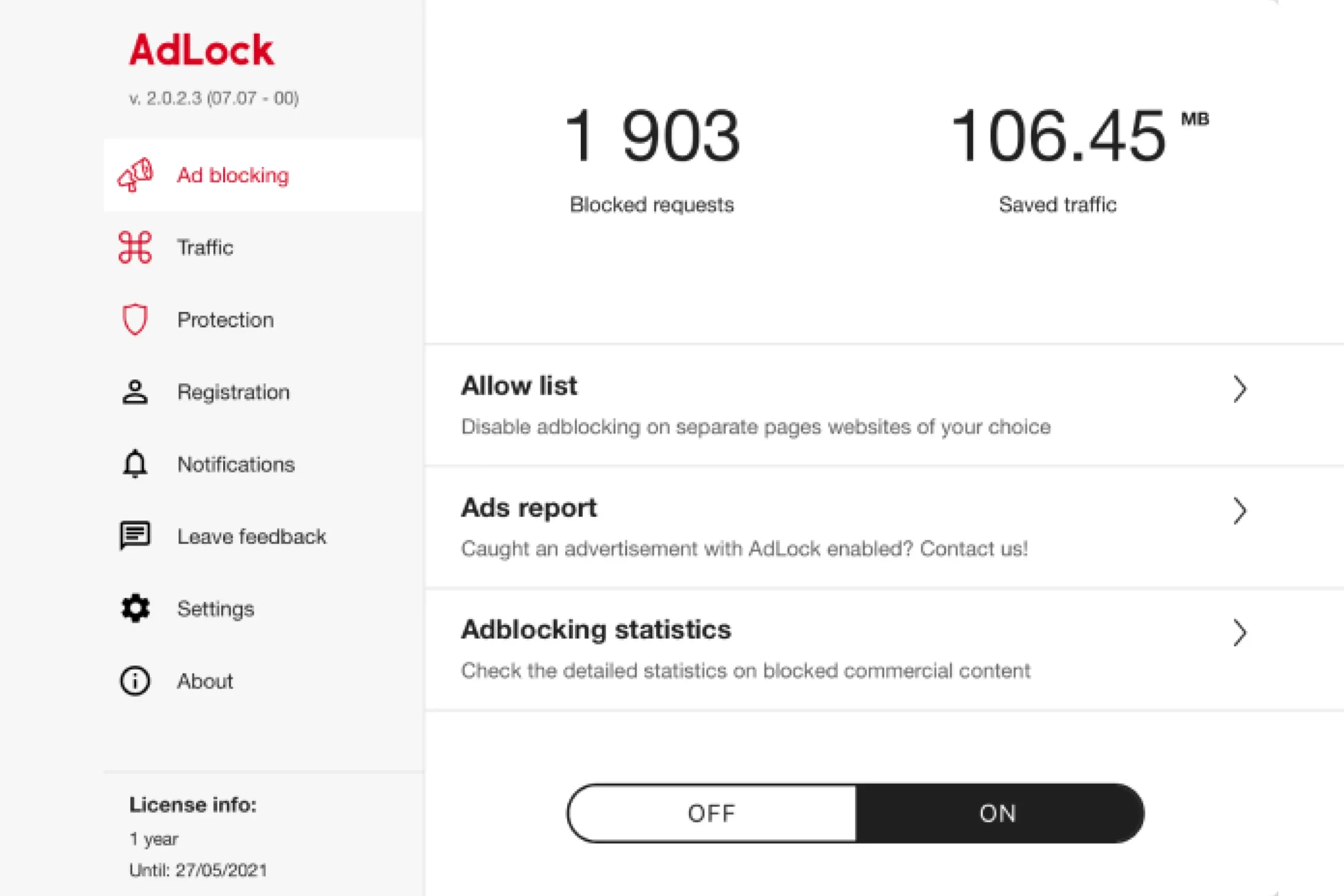Click the Notifications bell icon

tap(135, 464)
